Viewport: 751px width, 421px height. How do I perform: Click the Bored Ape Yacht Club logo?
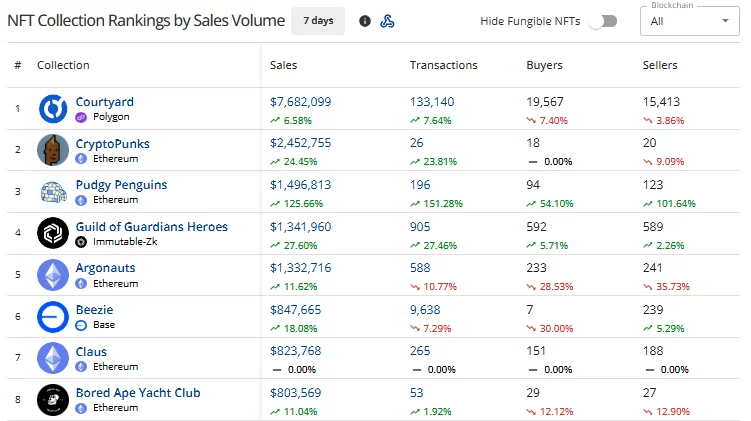pyautogui.click(x=53, y=400)
